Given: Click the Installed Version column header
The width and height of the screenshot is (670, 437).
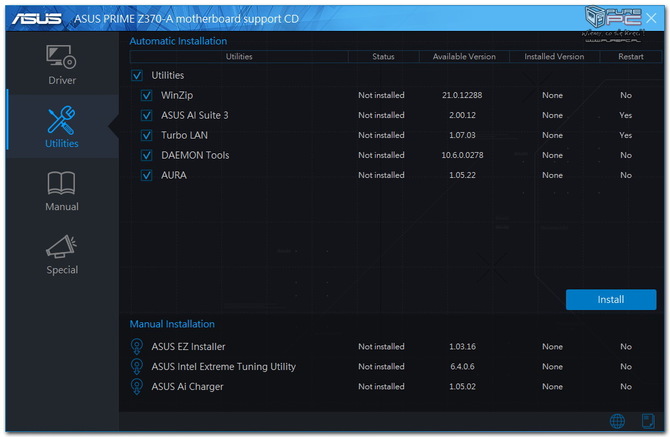Looking at the screenshot, I should pos(554,56).
